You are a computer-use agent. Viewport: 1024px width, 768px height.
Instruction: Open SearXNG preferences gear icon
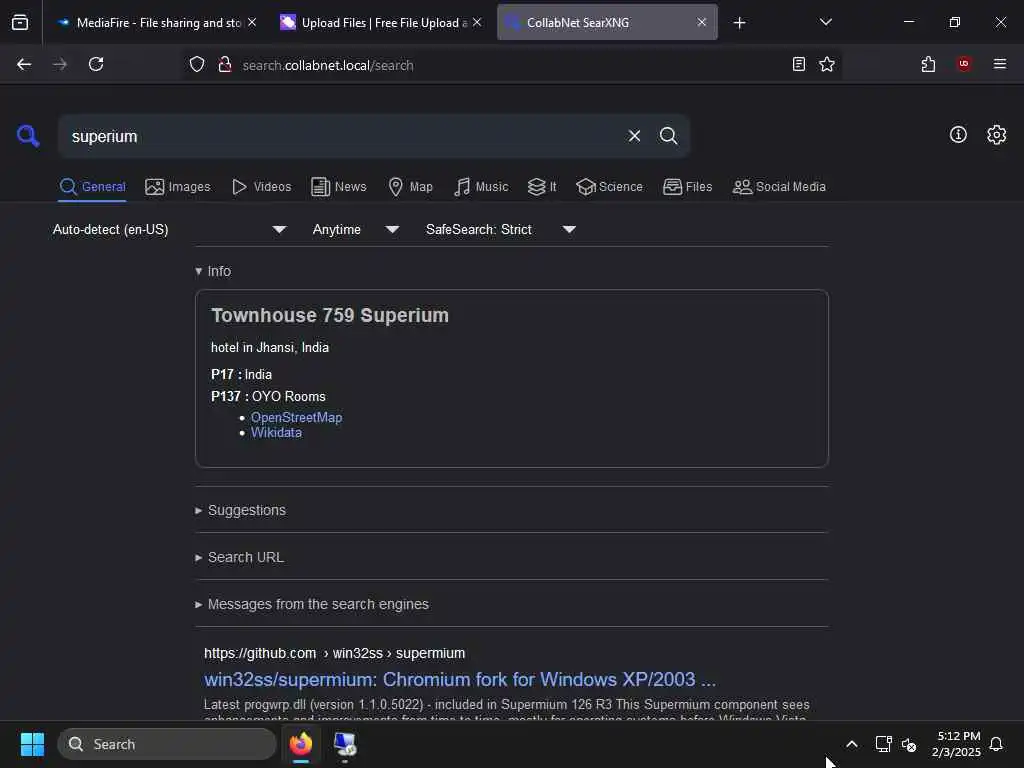(x=997, y=135)
